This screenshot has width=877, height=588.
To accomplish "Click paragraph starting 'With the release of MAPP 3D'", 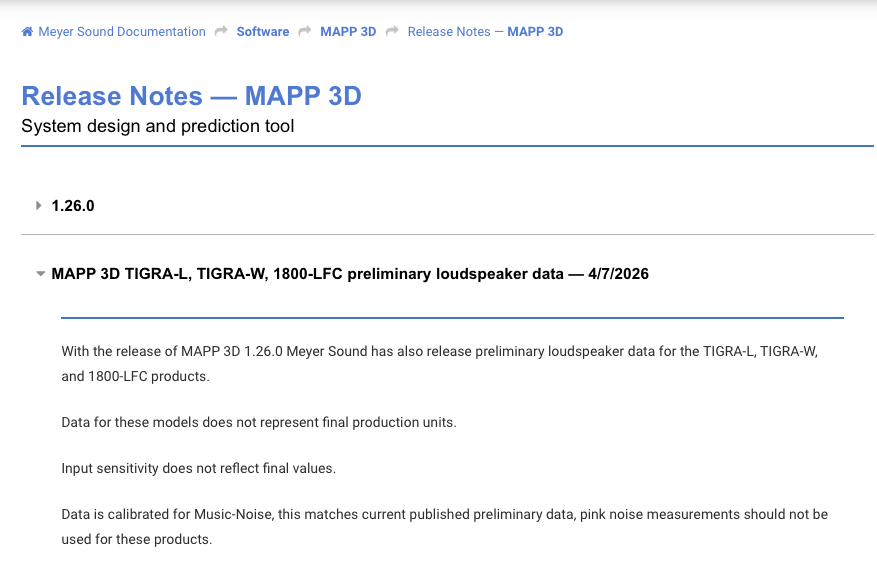I will pyautogui.click(x=440, y=364).
